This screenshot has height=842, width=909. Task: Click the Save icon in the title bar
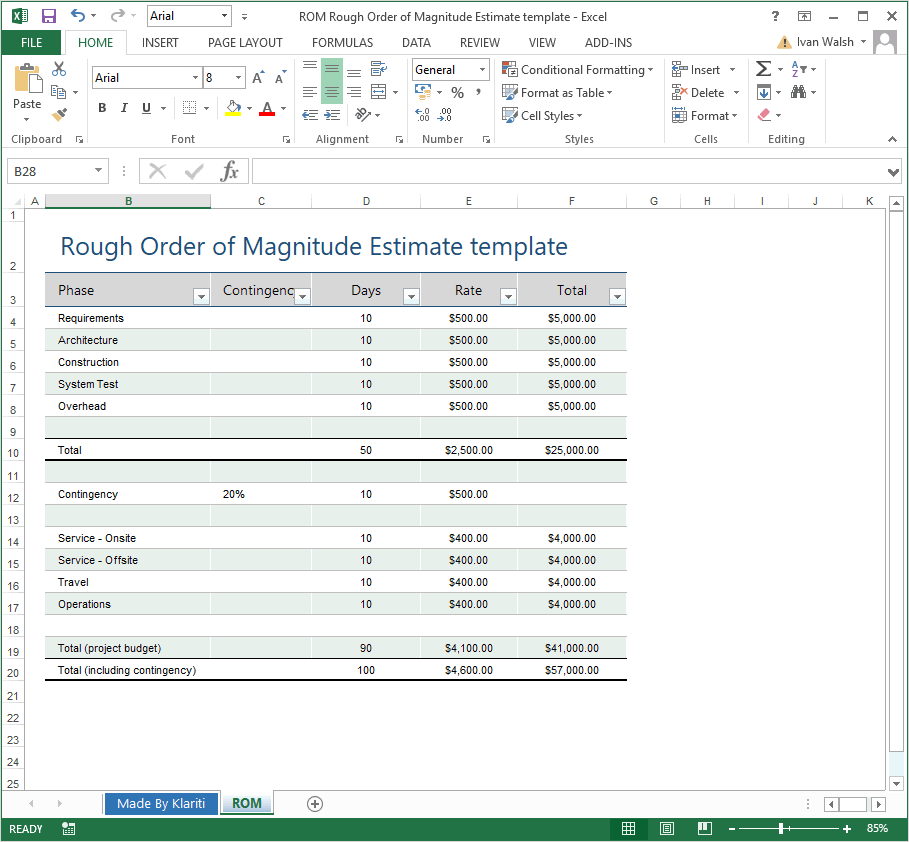tap(48, 16)
